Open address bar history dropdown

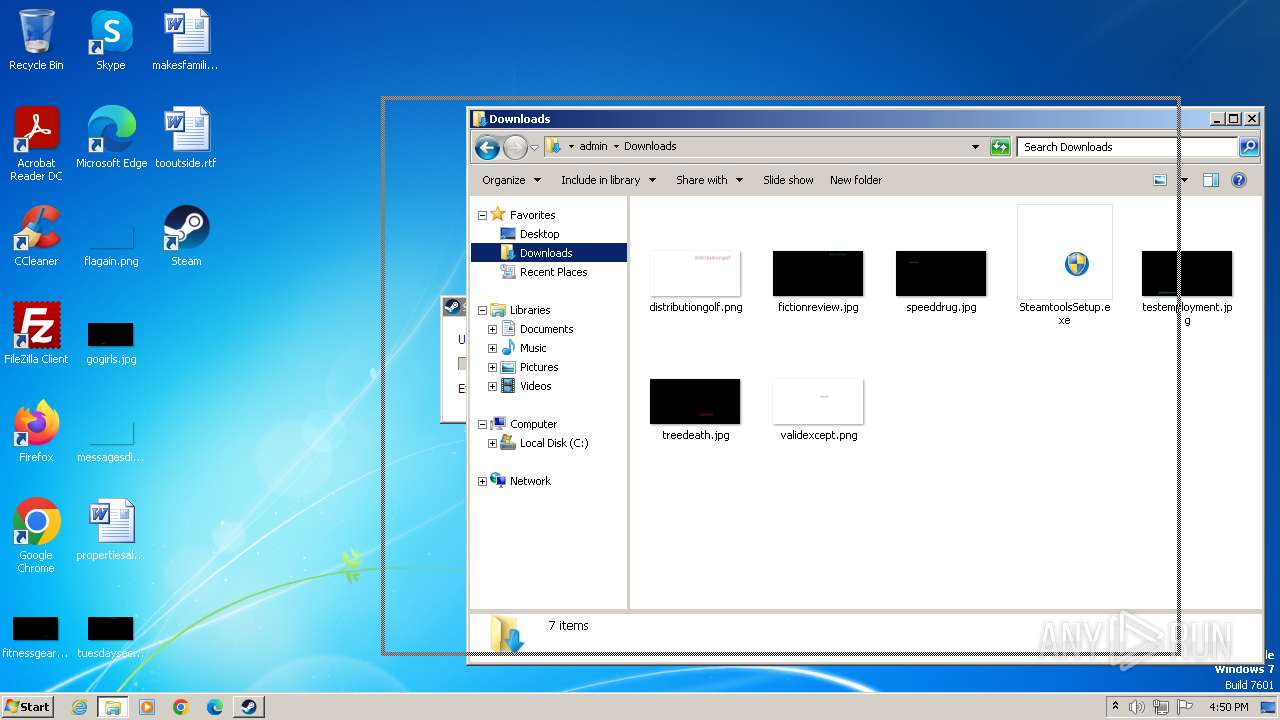975,147
